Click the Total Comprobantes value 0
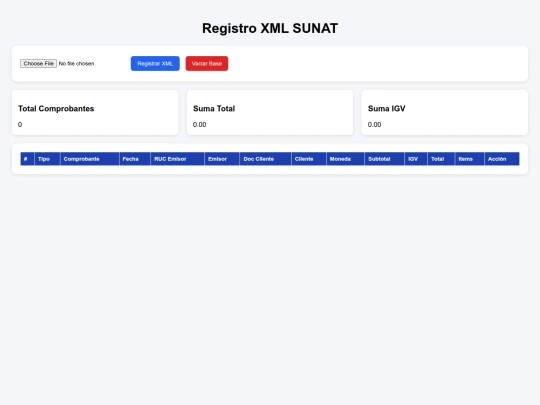Screen dimensions: 540x405 [x=20, y=125]
